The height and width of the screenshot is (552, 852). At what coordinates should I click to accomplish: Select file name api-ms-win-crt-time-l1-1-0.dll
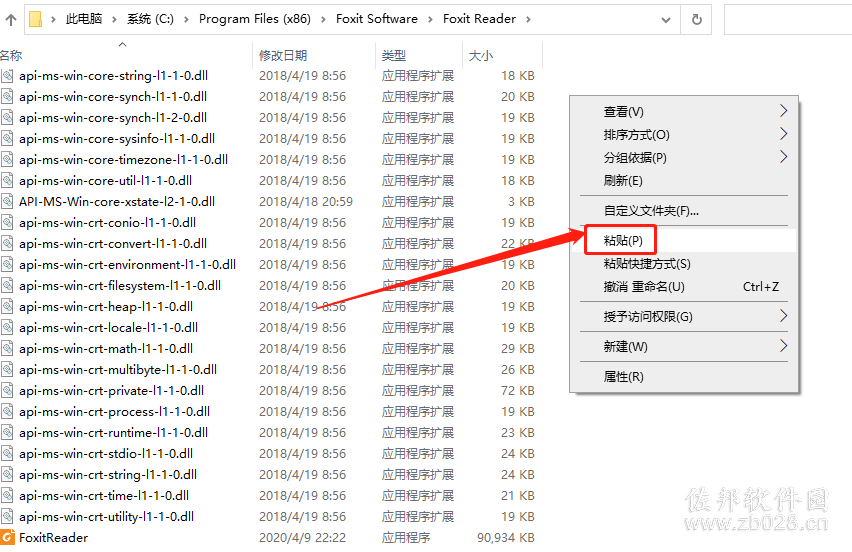(104, 495)
